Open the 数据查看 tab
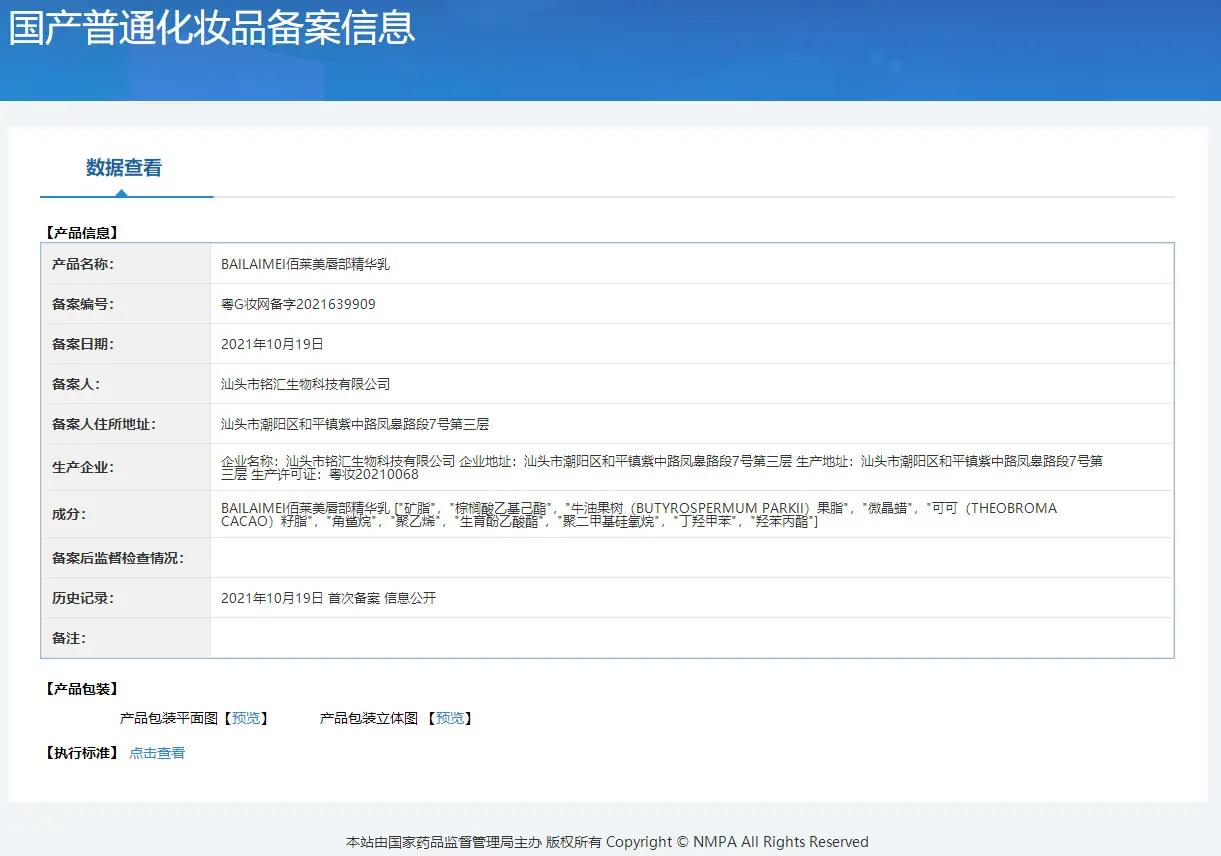The image size is (1221, 856). (x=124, y=168)
